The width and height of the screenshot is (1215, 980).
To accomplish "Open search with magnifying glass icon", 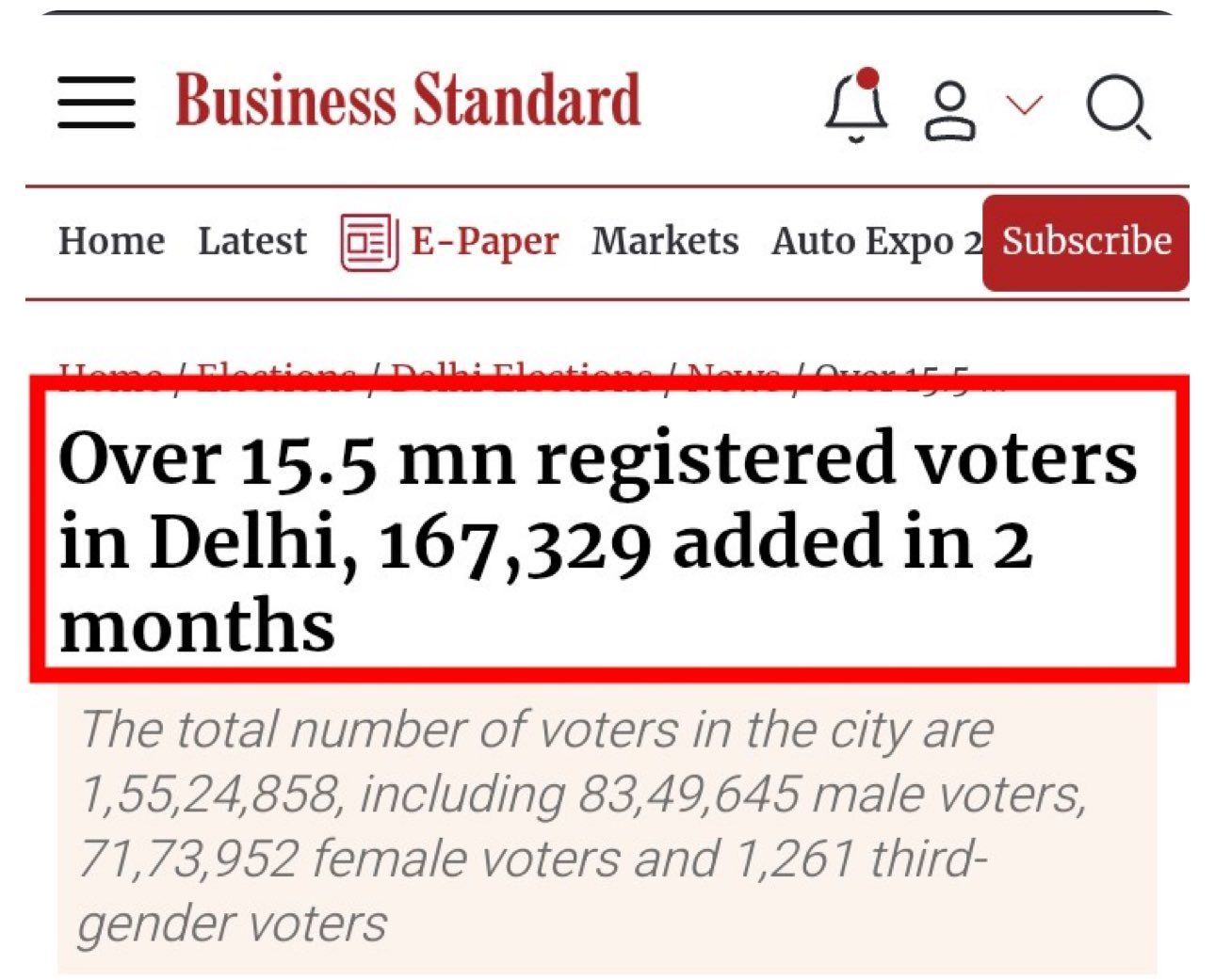I will [1118, 107].
